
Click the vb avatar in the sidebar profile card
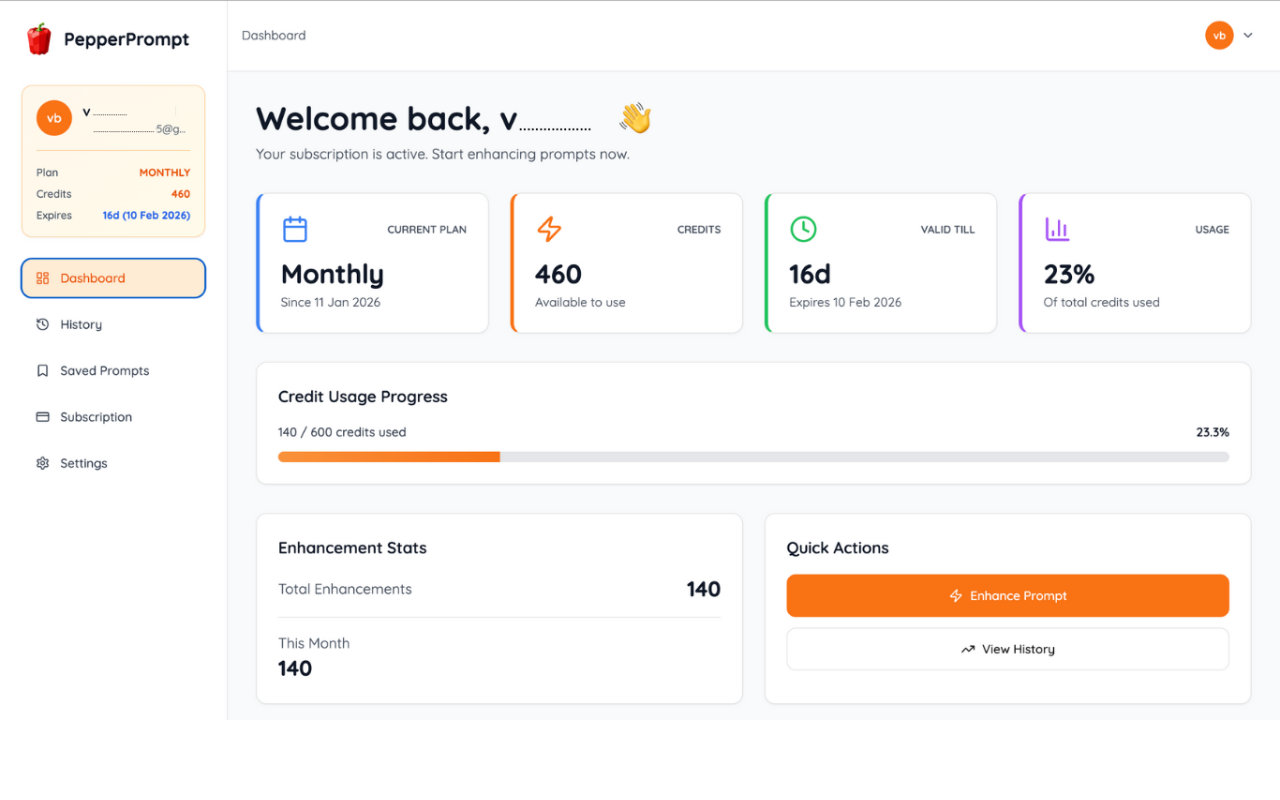[54, 118]
